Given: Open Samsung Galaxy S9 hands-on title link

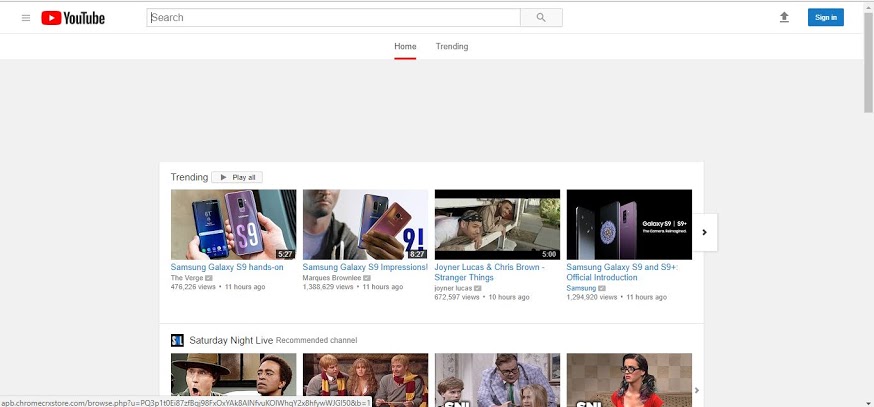Looking at the screenshot, I should pyautogui.click(x=227, y=267).
